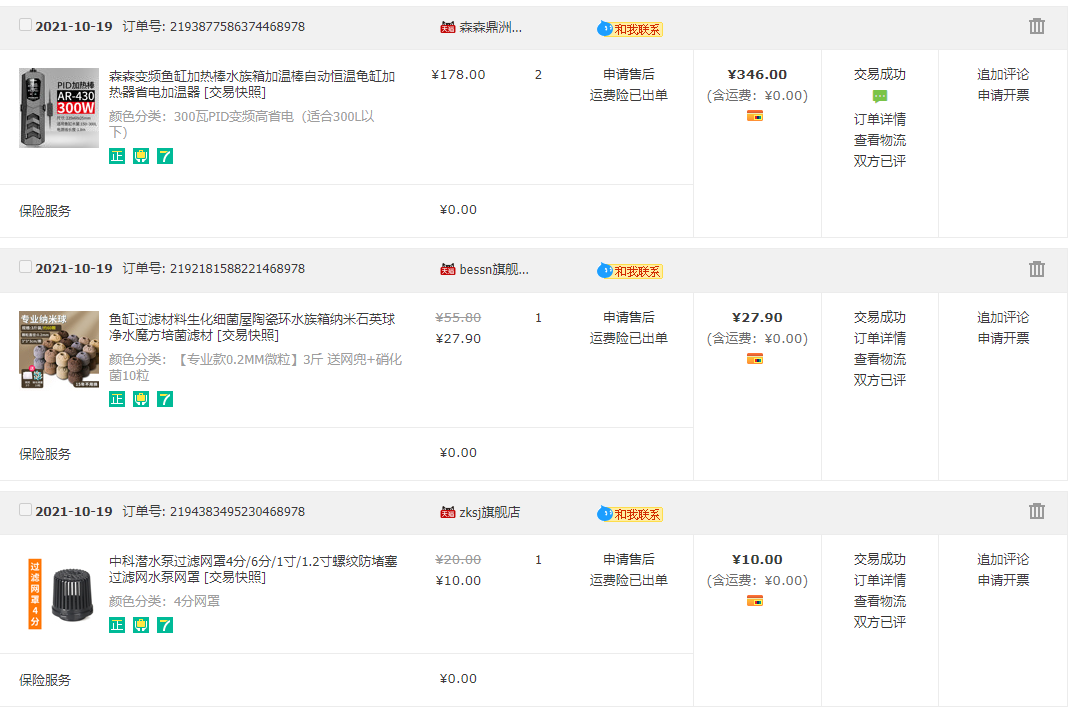Click the payment card icon under ¥27.90
The image size is (1085, 713).
click(x=755, y=359)
